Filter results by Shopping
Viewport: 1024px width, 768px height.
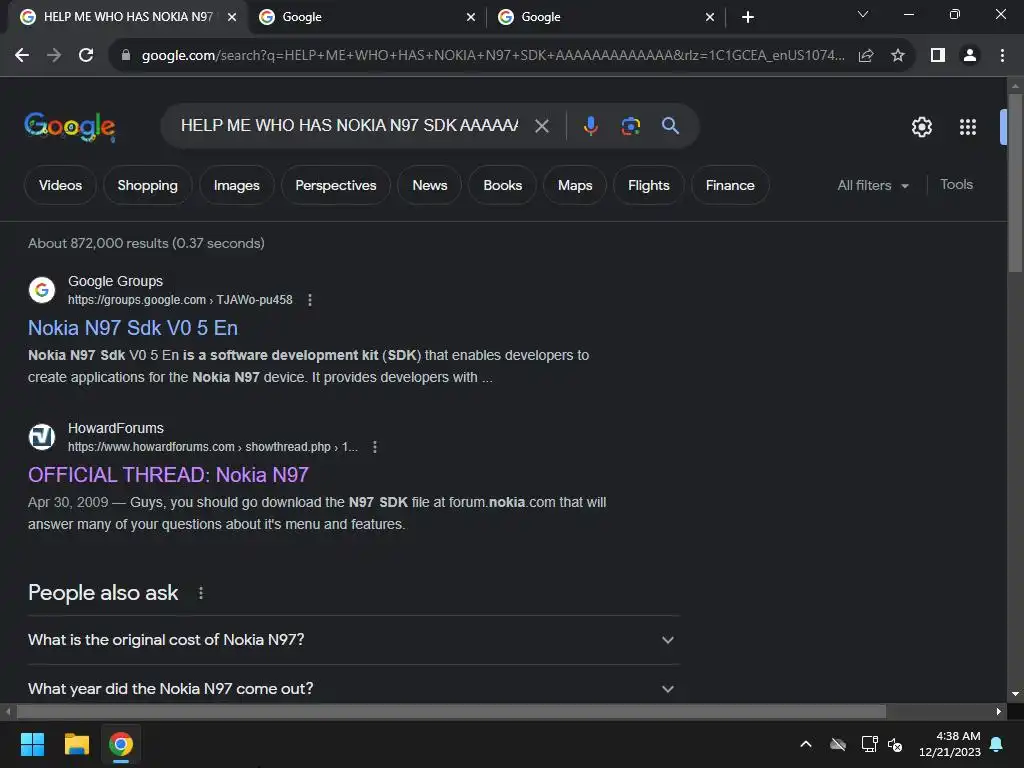click(x=147, y=185)
